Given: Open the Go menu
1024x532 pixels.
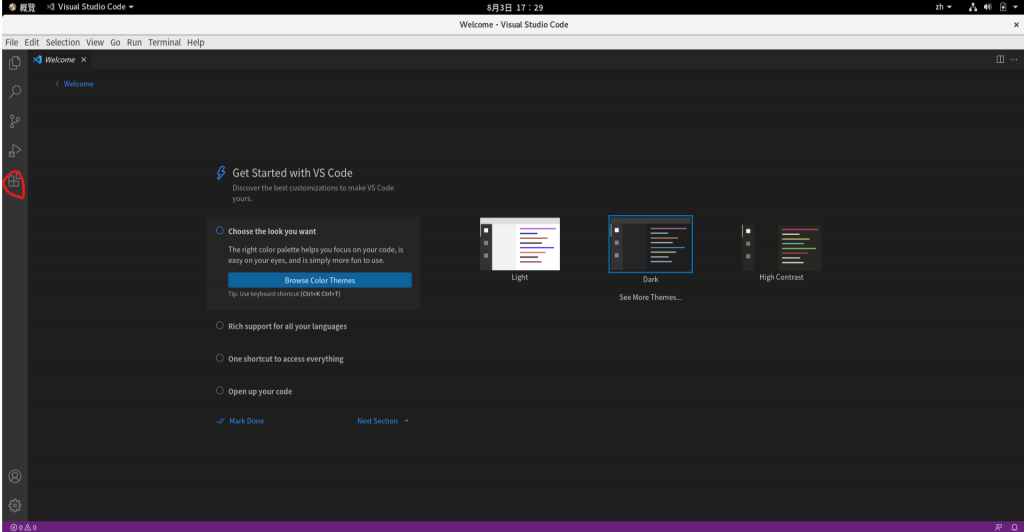Looking at the screenshot, I should tap(116, 42).
